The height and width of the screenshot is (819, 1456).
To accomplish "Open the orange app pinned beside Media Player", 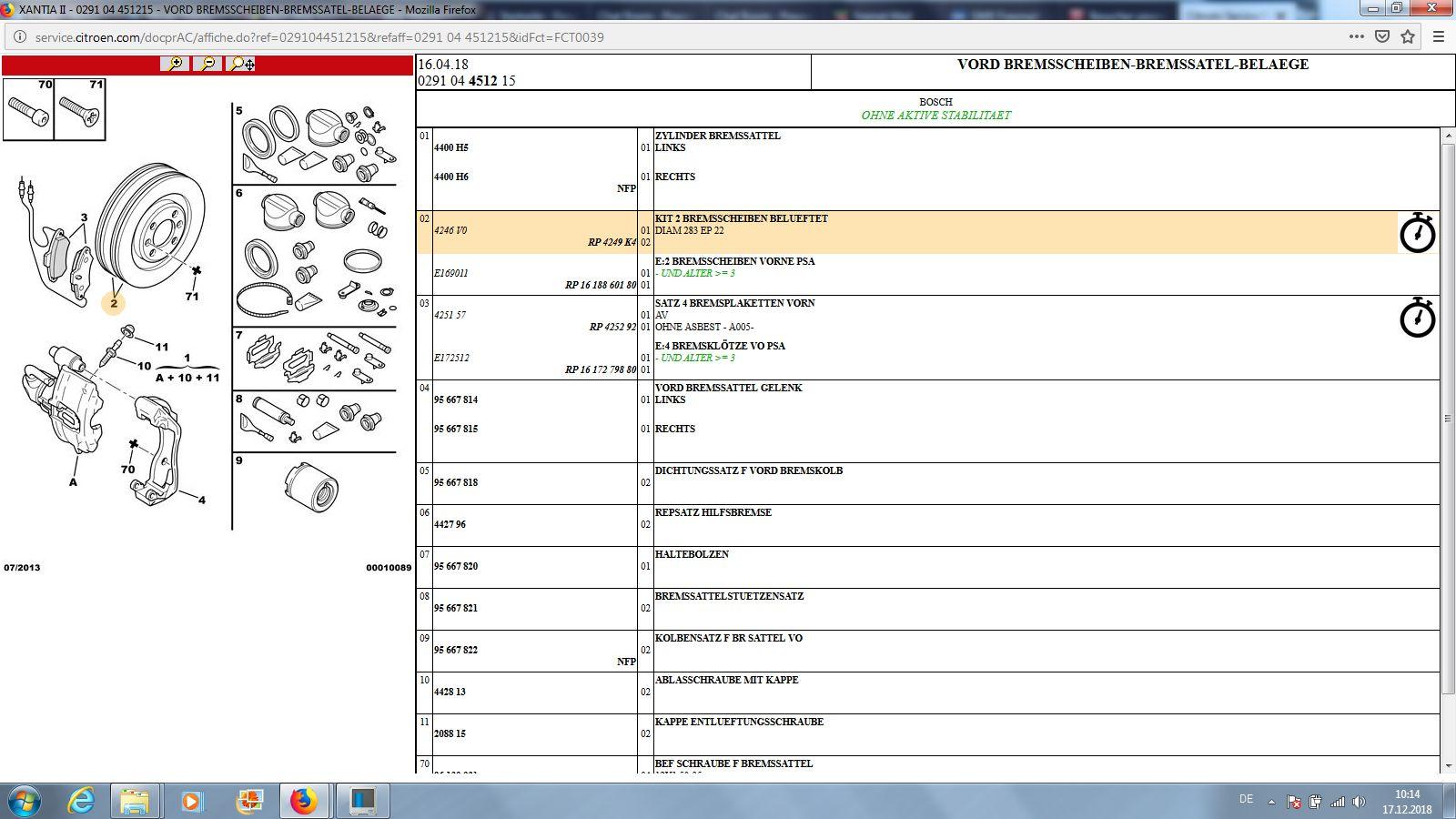I will coord(248,801).
